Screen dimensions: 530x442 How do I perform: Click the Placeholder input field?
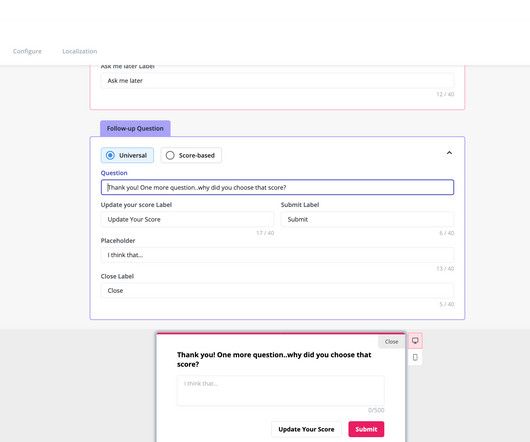pos(277,255)
